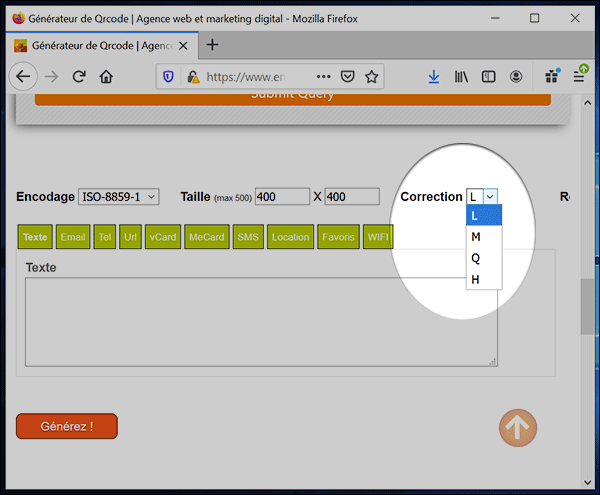Open the Firefox hamburger menu

tap(579, 76)
